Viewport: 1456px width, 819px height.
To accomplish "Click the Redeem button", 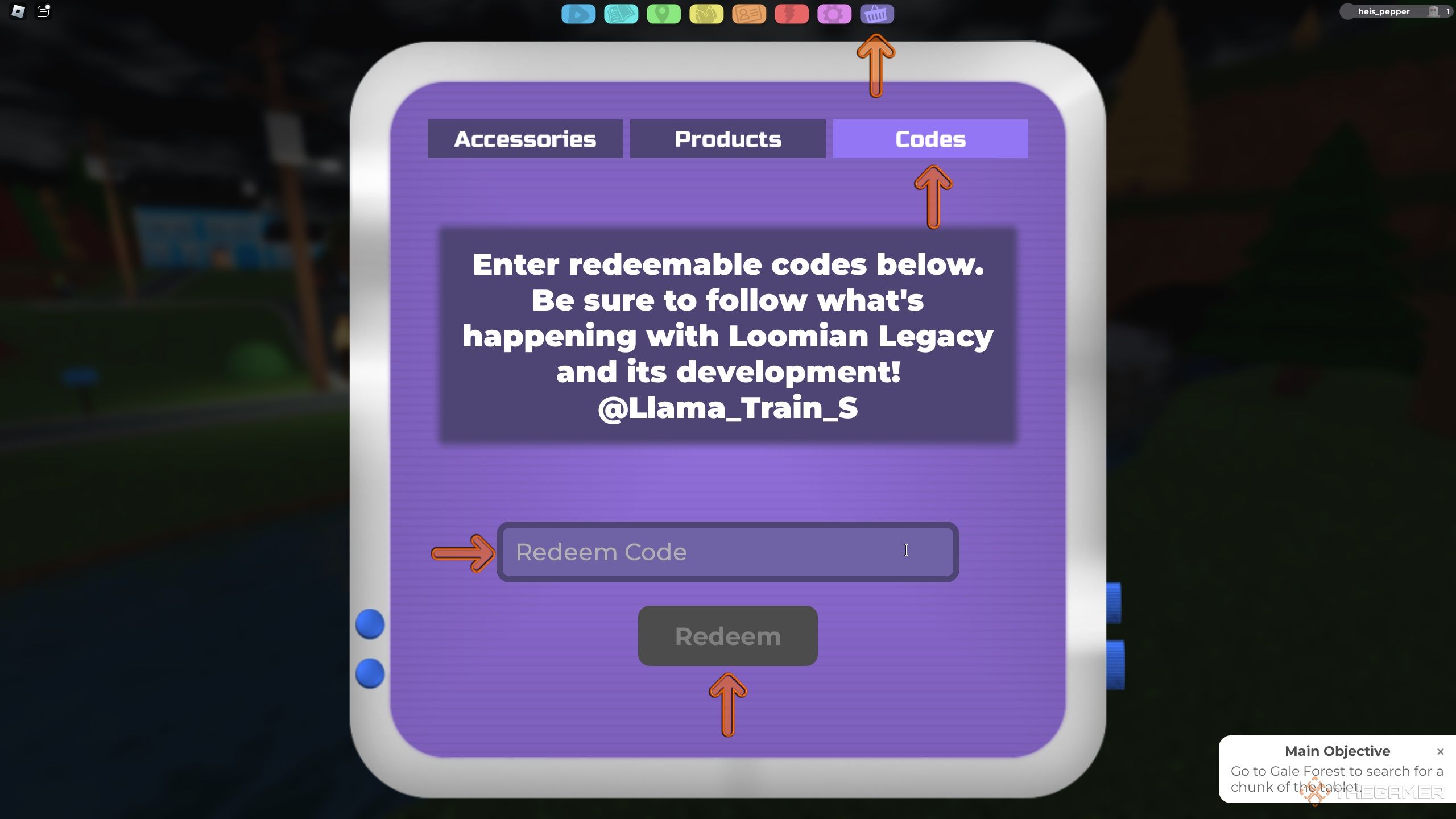I will (728, 635).
